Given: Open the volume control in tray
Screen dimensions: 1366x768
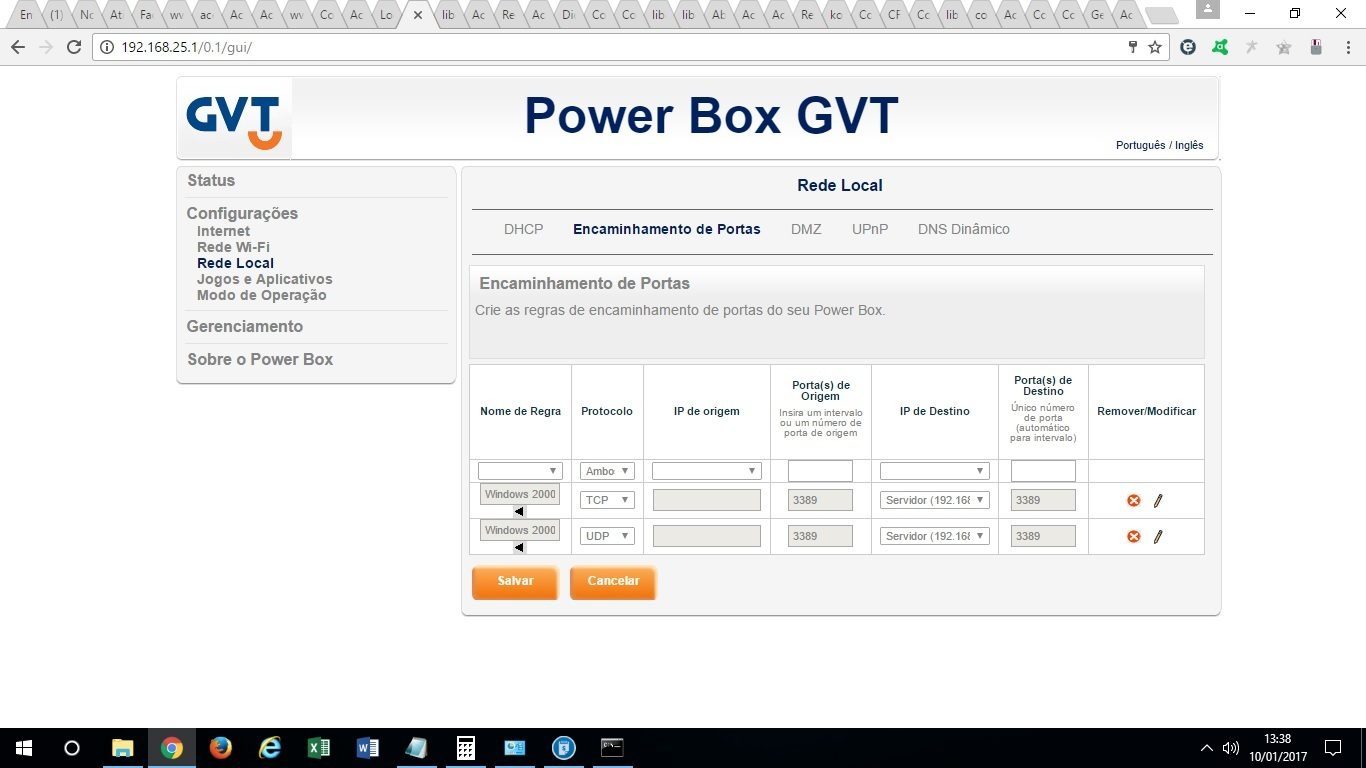Looking at the screenshot, I should pyautogui.click(x=1231, y=748).
